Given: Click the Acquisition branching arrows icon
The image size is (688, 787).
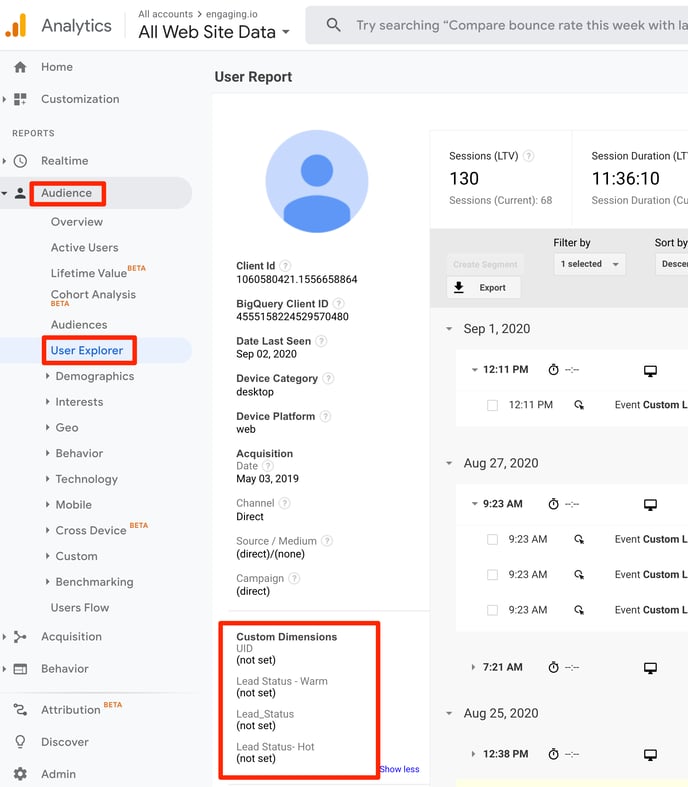Looking at the screenshot, I should [20, 637].
